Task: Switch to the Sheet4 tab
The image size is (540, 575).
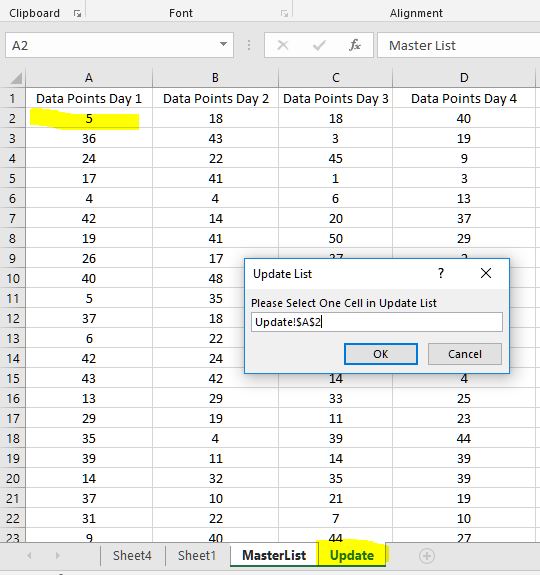Action: click(132, 556)
